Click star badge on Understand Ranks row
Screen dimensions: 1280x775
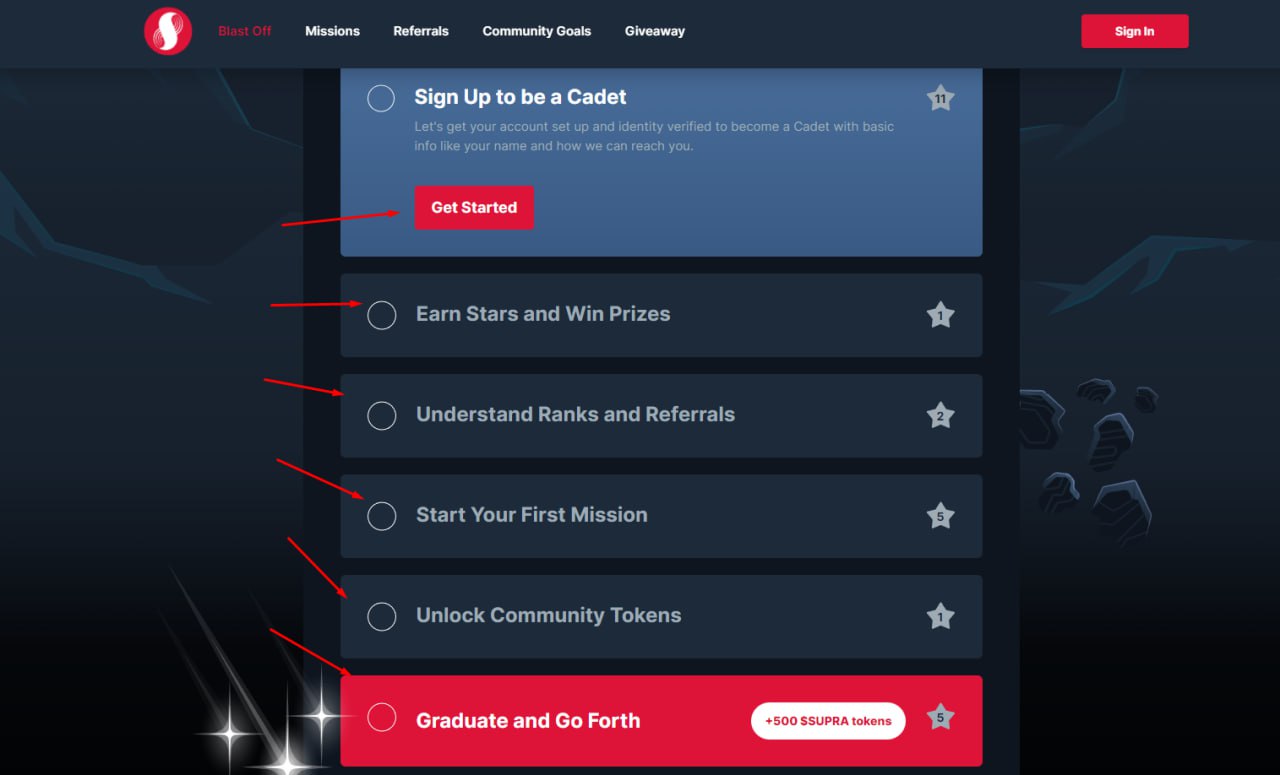[940, 416]
